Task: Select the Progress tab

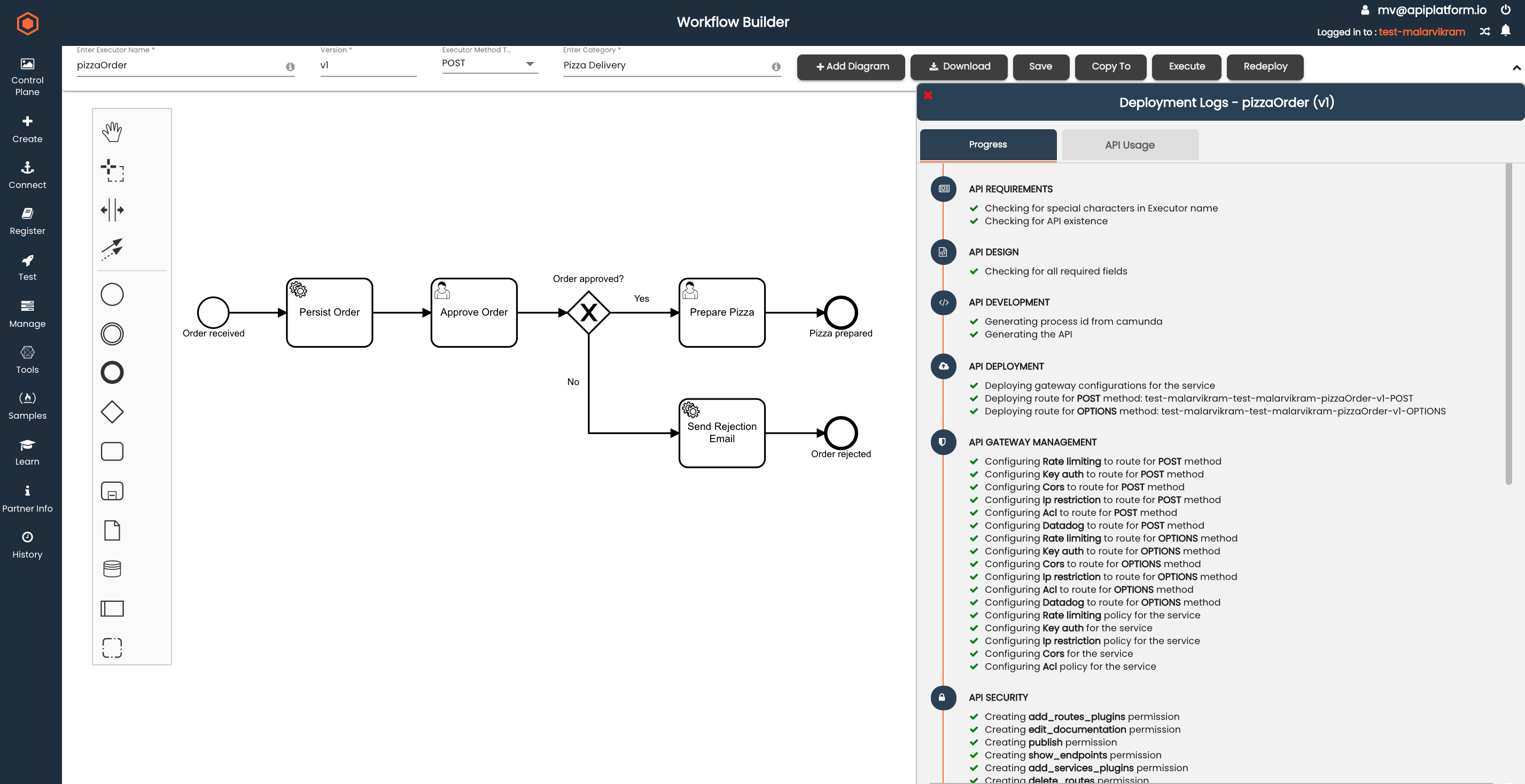Action: [987, 144]
